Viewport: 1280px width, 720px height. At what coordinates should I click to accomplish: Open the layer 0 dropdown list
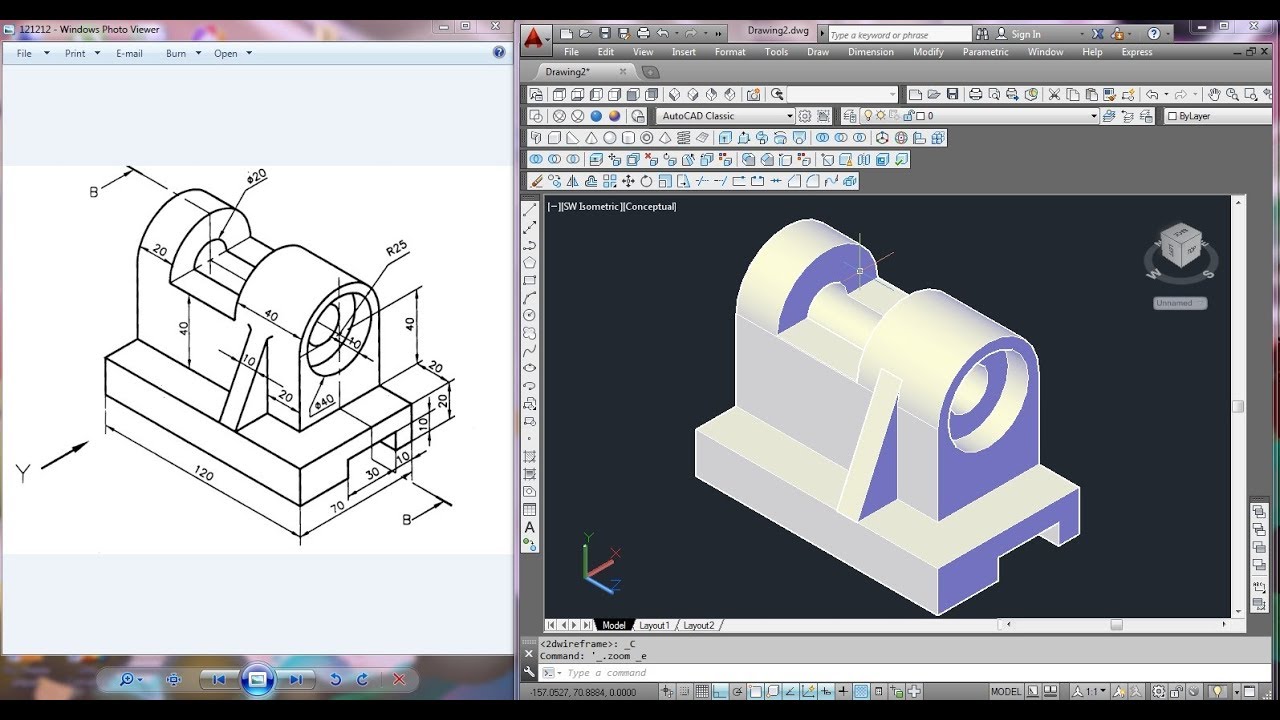click(x=1093, y=116)
